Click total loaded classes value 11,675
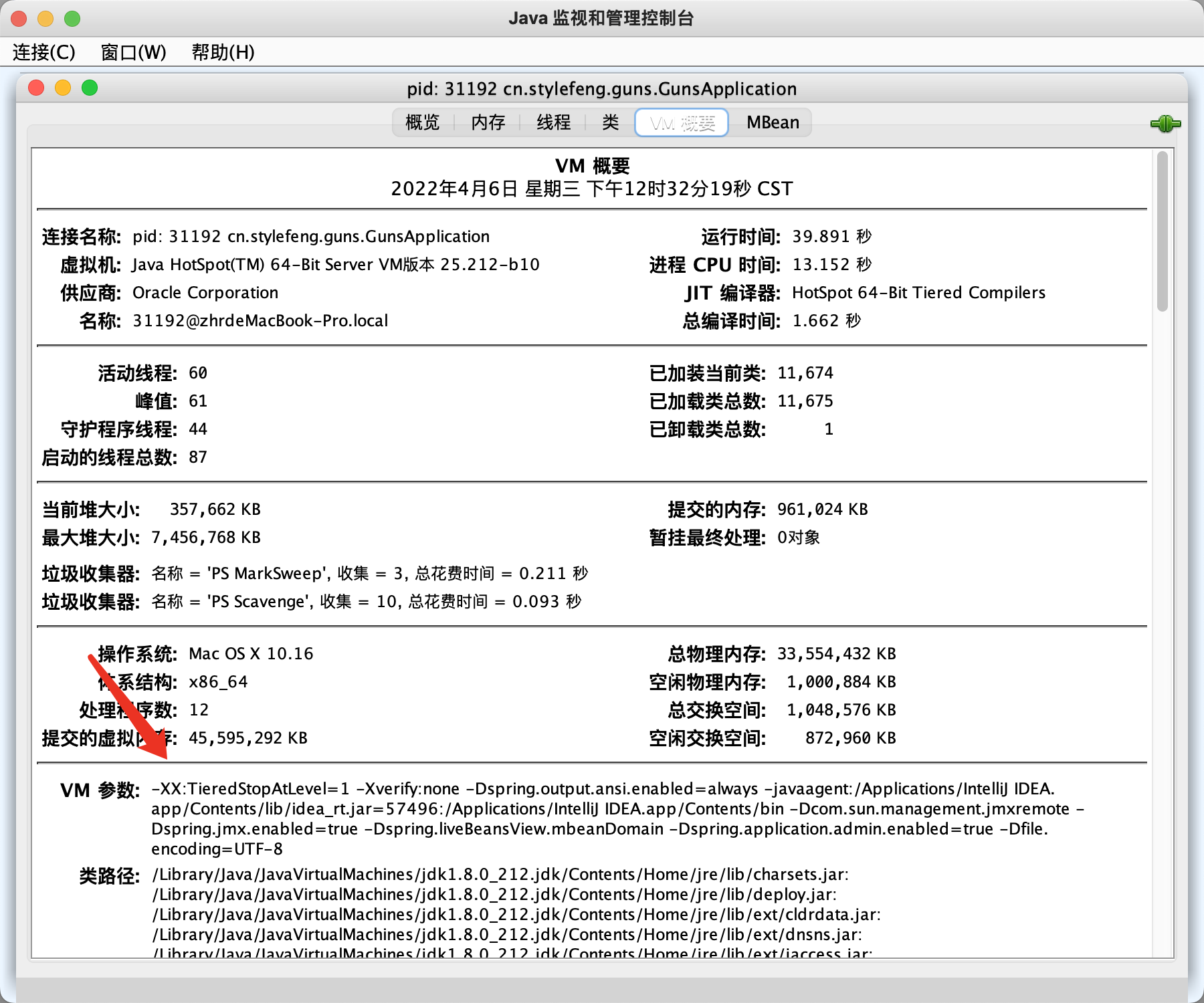The height and width of the screenshot is (1003, 1204). (x=805, y=401)
